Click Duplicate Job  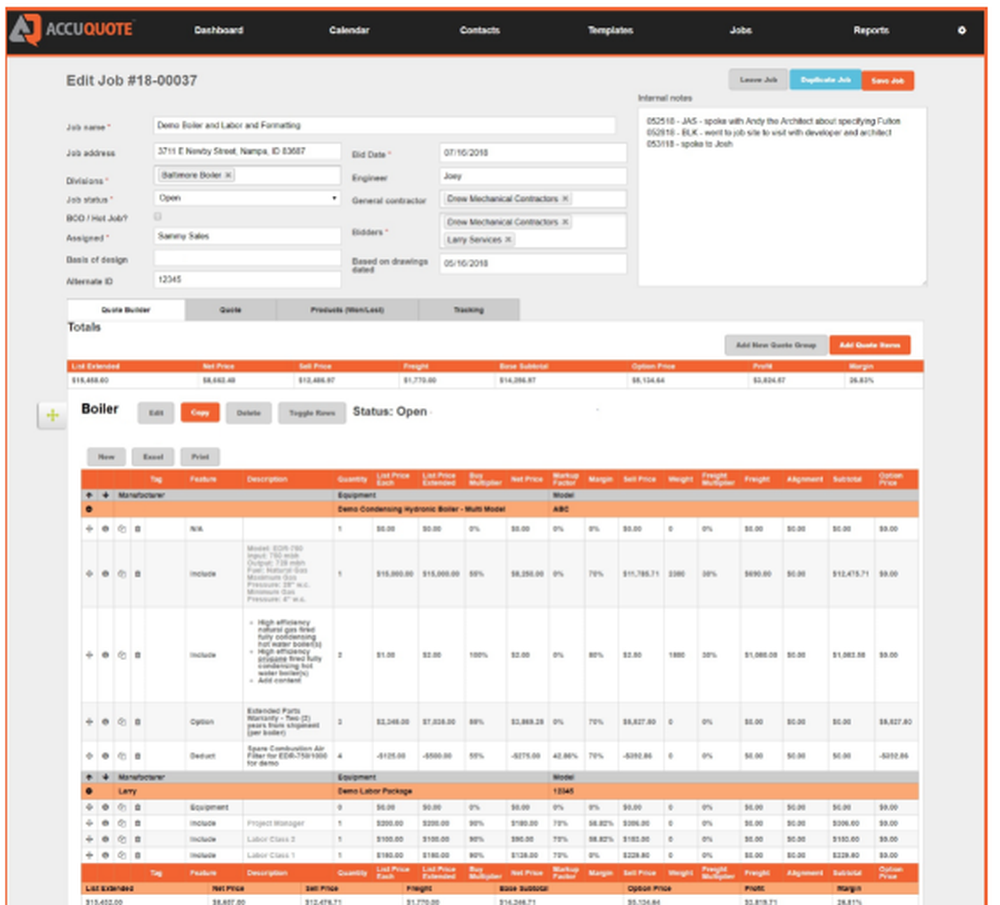(825, 80)
